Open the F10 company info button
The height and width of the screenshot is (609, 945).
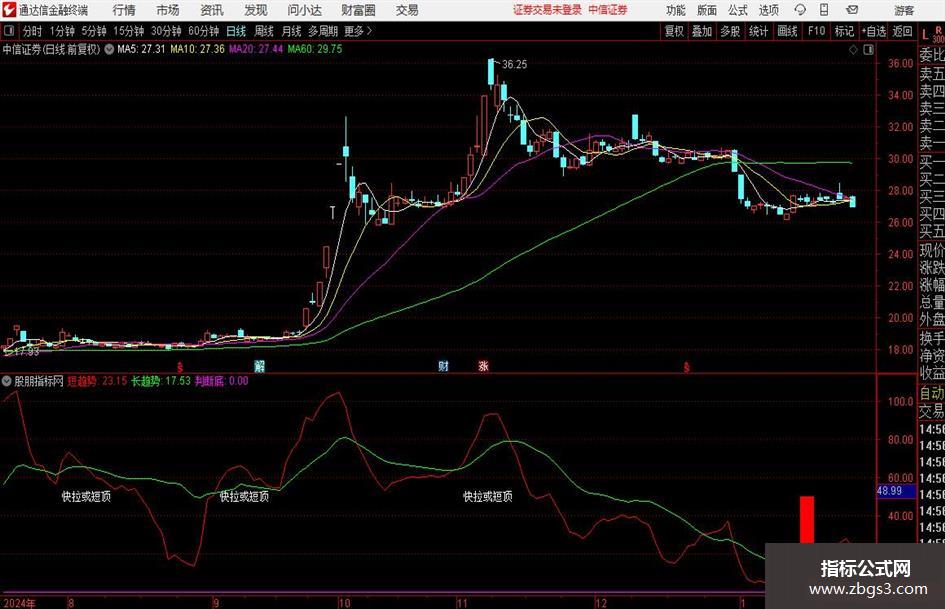[x=817, y=31]
